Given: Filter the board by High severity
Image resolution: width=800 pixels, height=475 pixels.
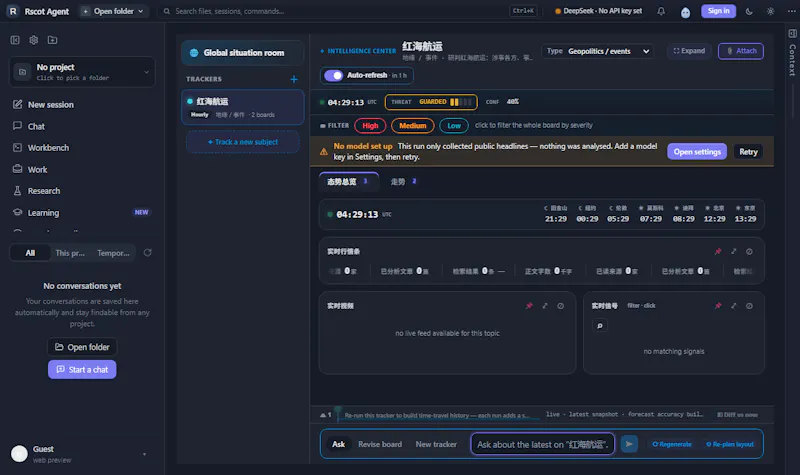Looking at the screenshot, I should point(370,126).
